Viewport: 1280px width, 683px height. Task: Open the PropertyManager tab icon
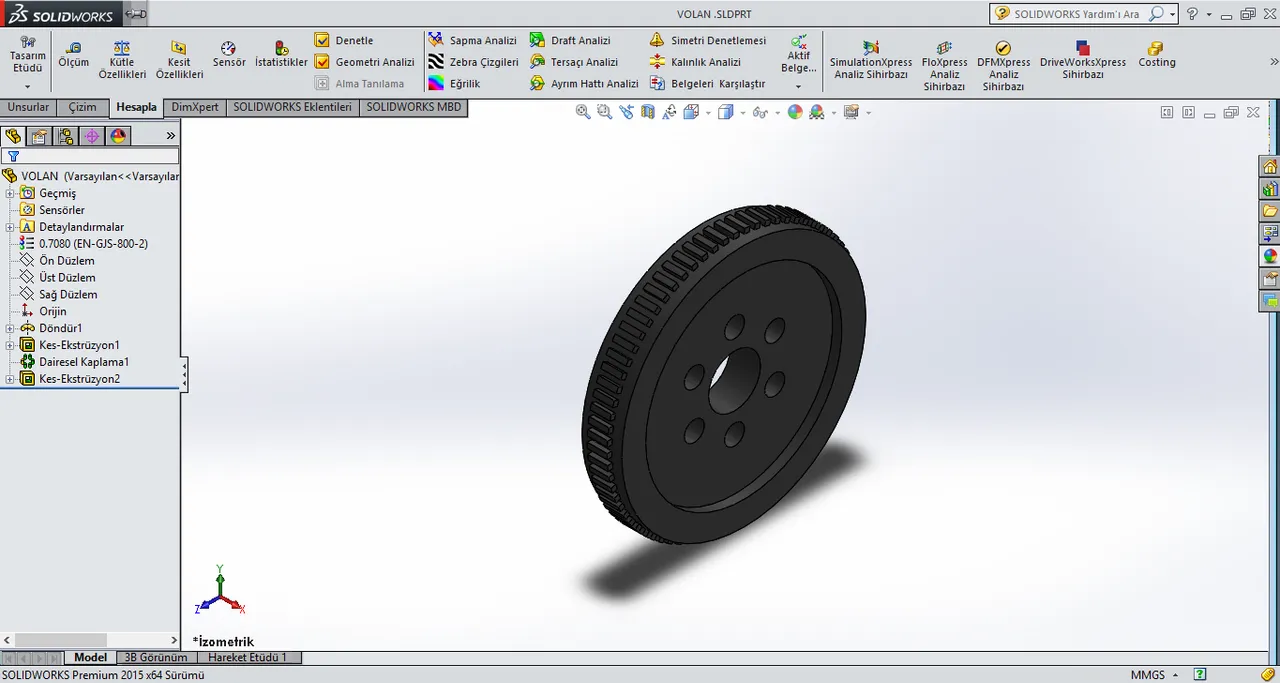coord(39,136)
